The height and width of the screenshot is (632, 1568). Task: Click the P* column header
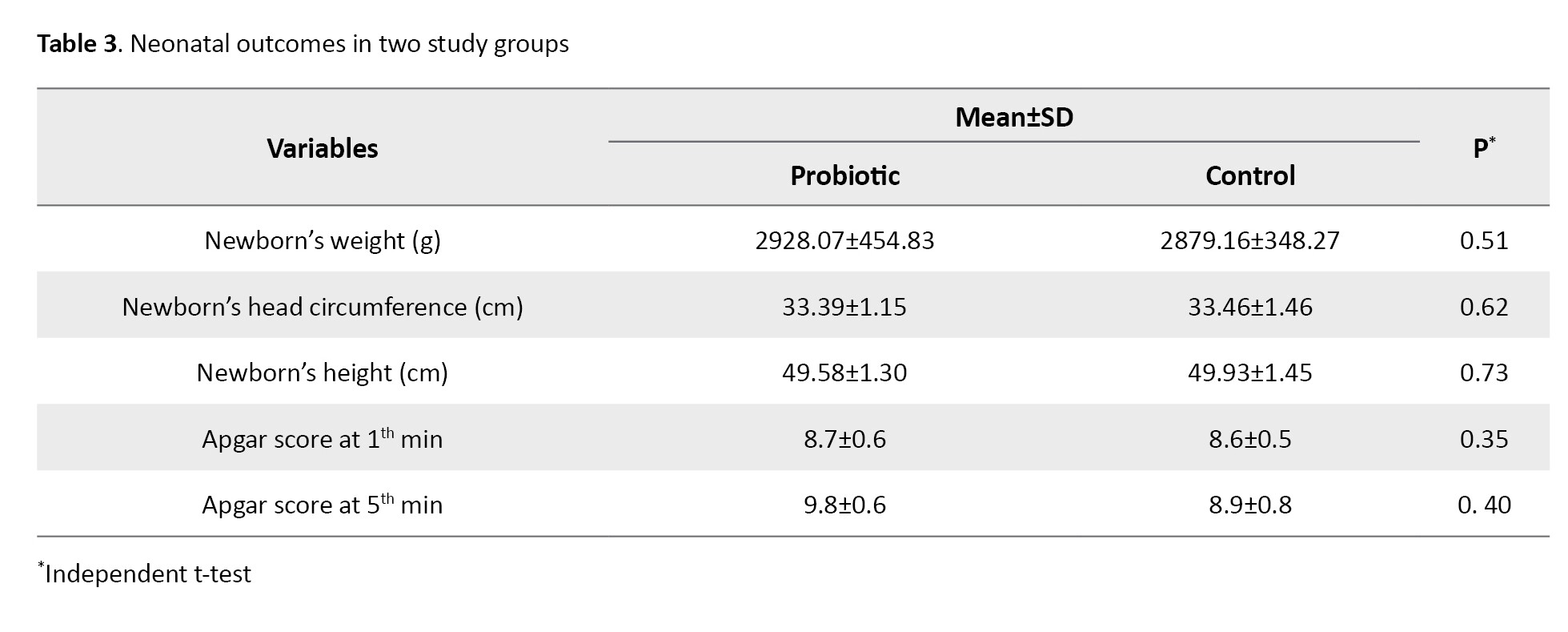[1483, 148]
